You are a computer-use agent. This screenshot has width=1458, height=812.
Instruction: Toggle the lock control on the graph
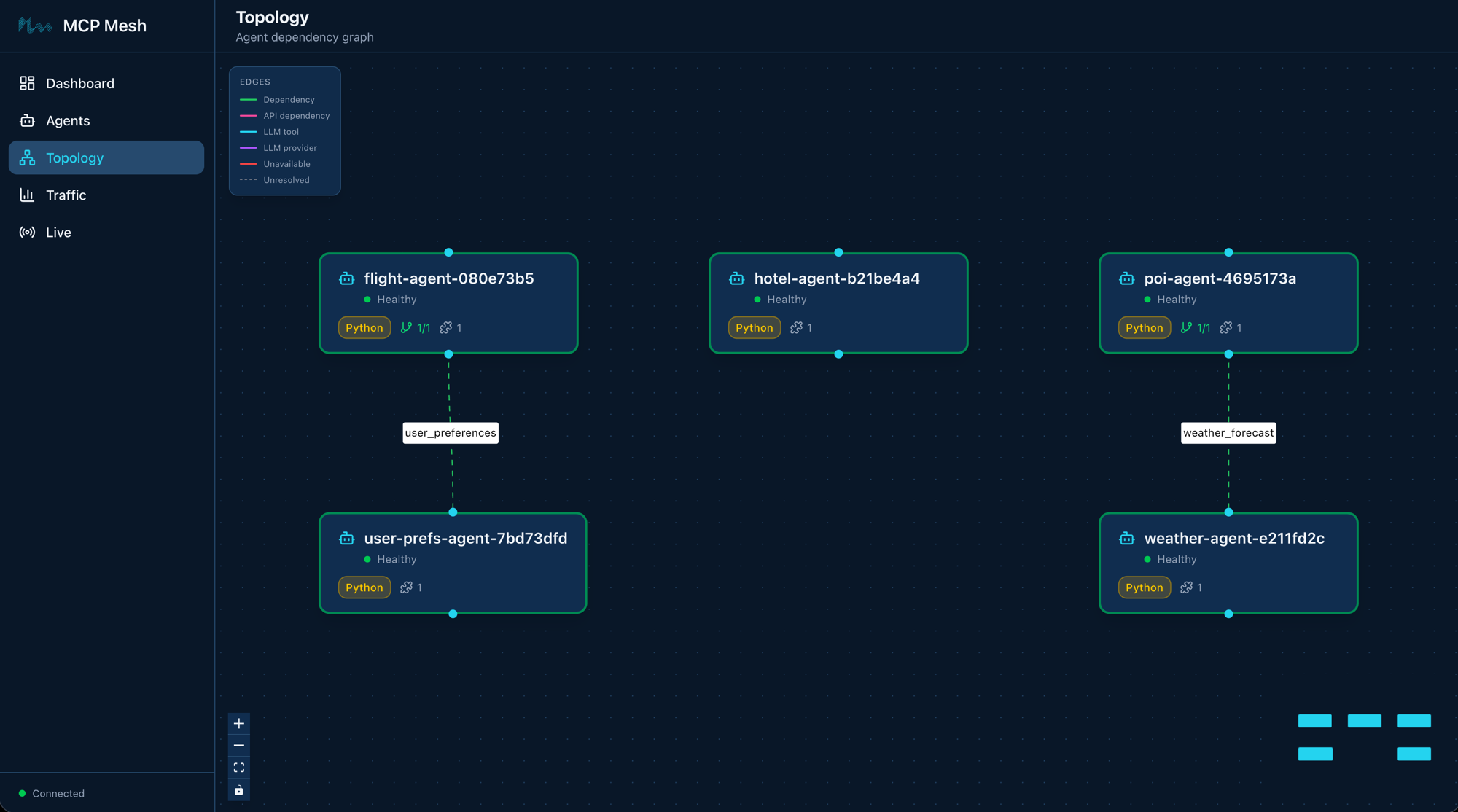[x=238, y=789]
